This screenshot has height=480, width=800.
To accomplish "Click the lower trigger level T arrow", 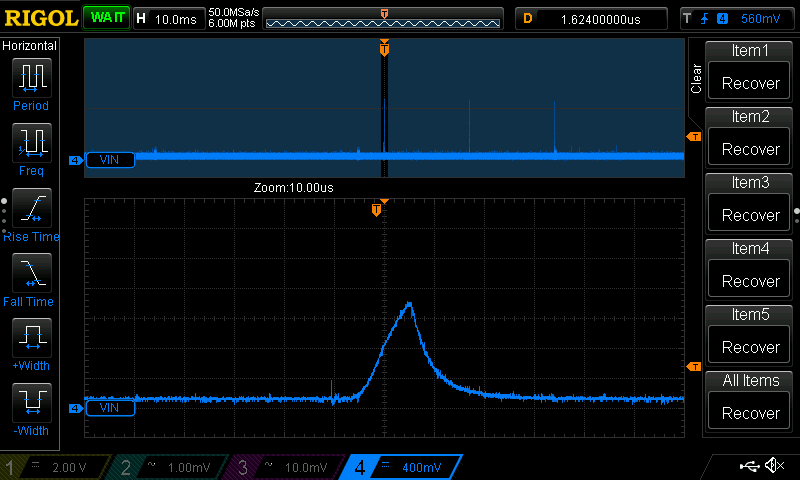I will [x=694, y=366].
